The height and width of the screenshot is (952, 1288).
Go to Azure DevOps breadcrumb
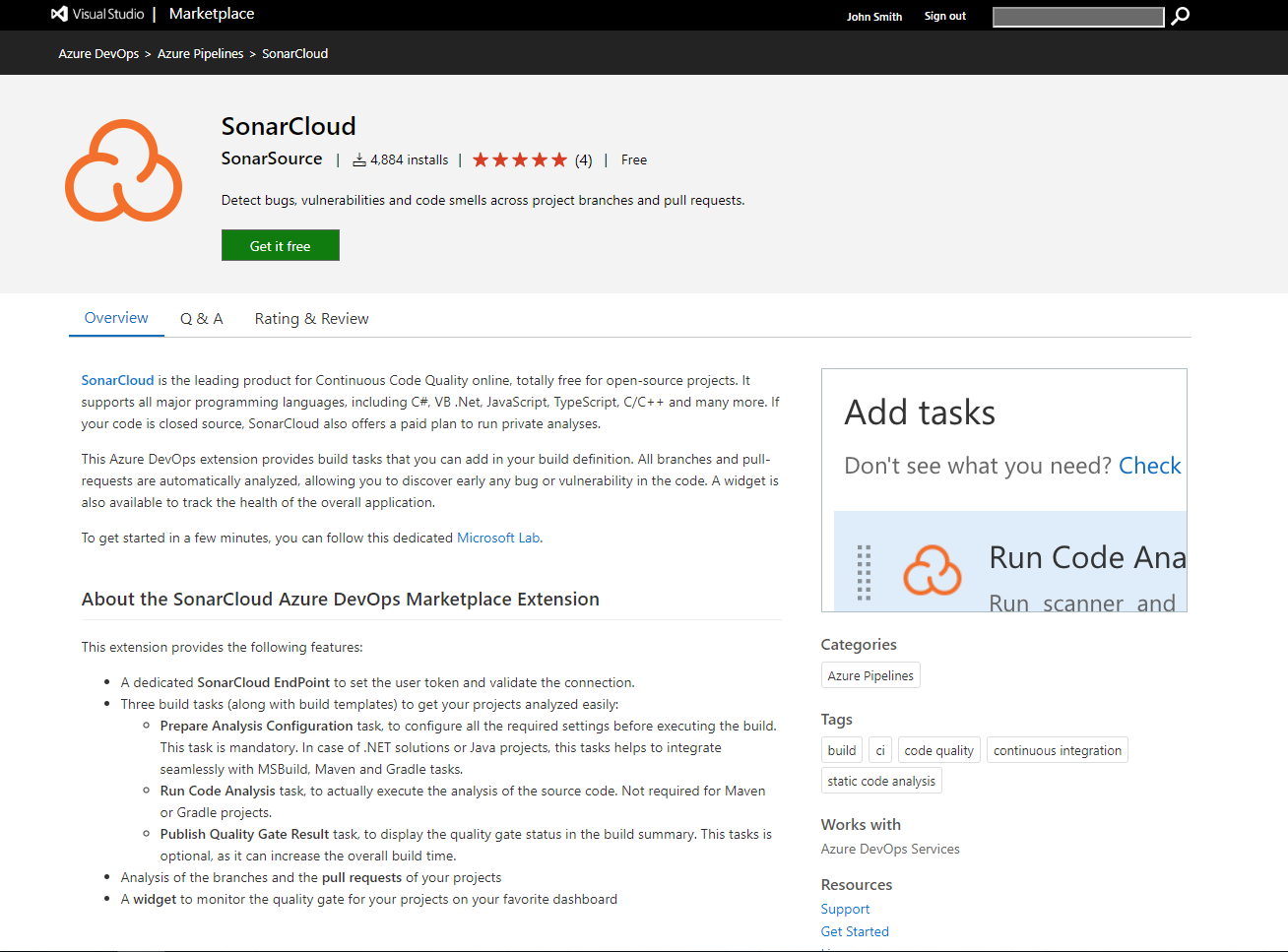click(x=98, y=53)
